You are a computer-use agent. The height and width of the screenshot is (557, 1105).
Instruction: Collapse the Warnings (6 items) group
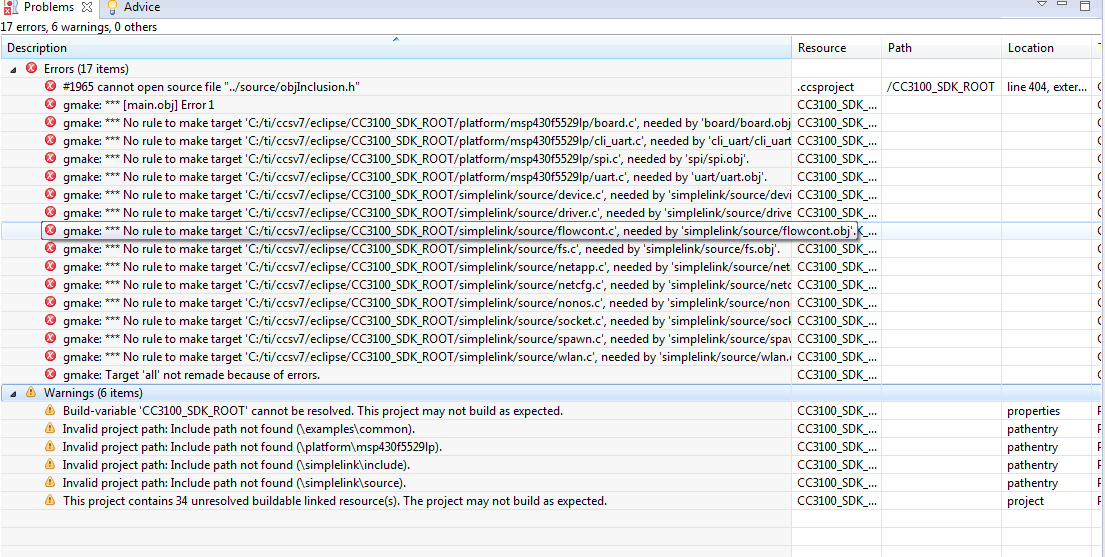click(13, 393)
